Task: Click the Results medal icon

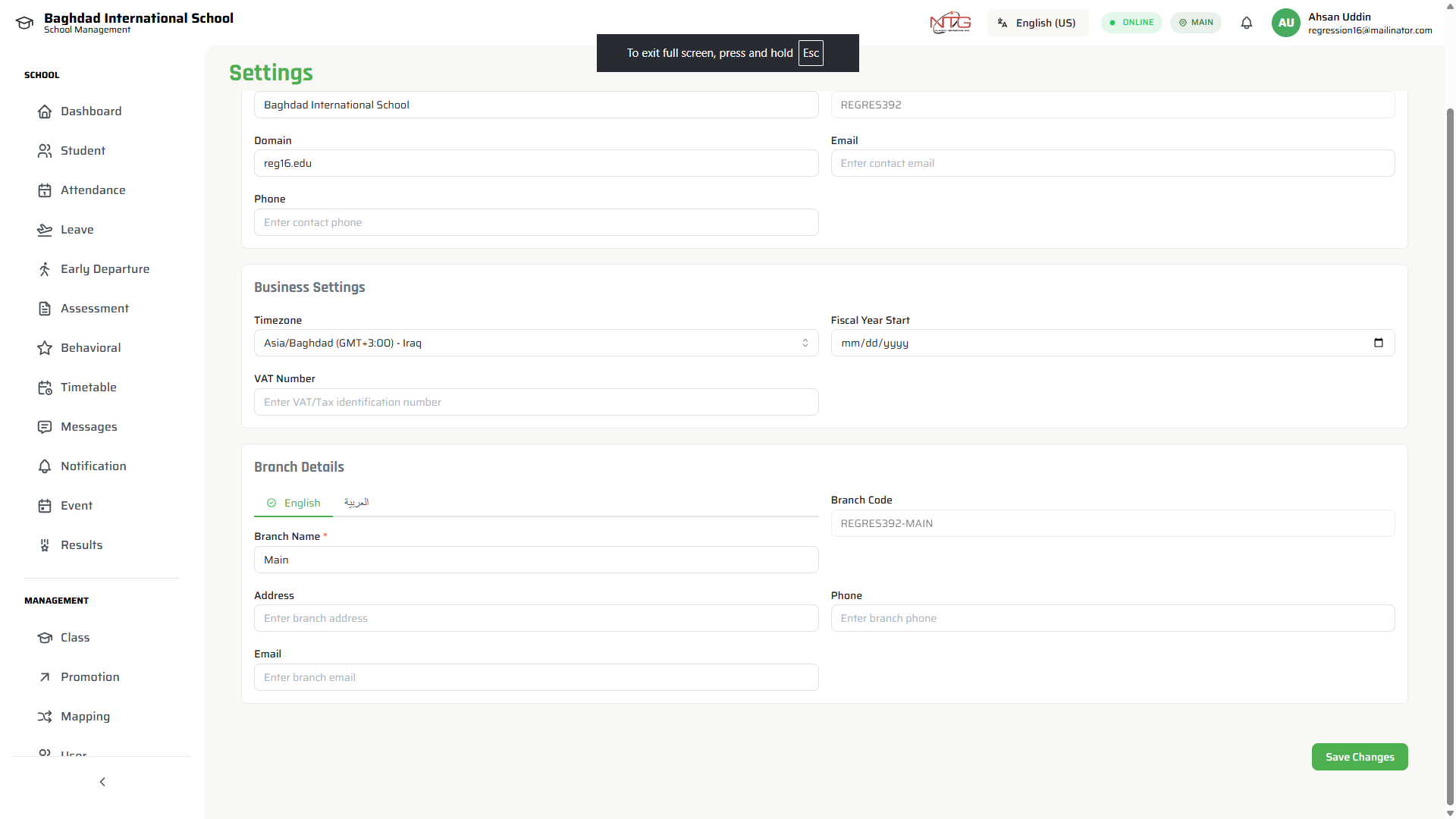Action: [x=45, y=545]
